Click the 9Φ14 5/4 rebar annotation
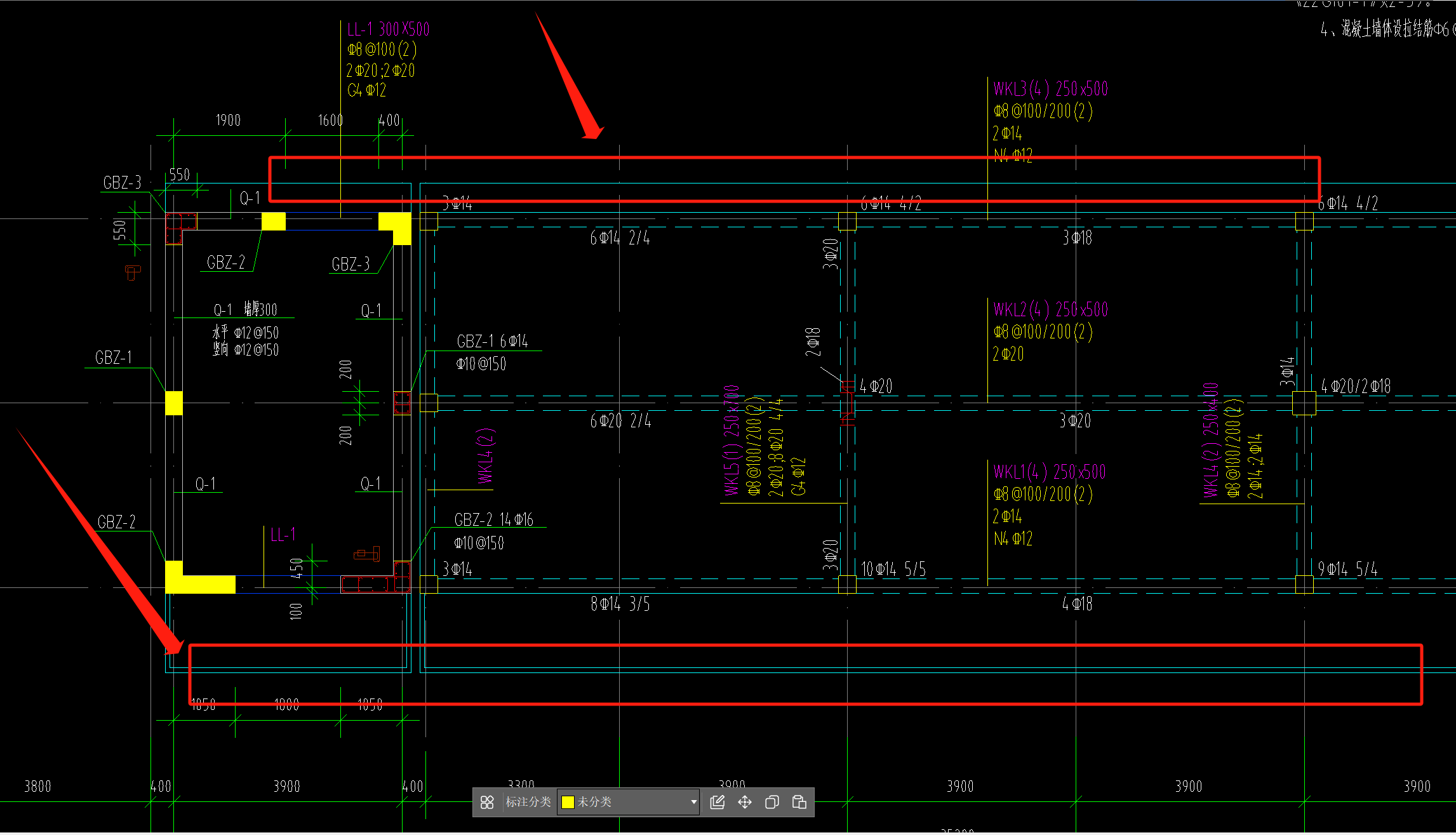 tap(1347, 569)
